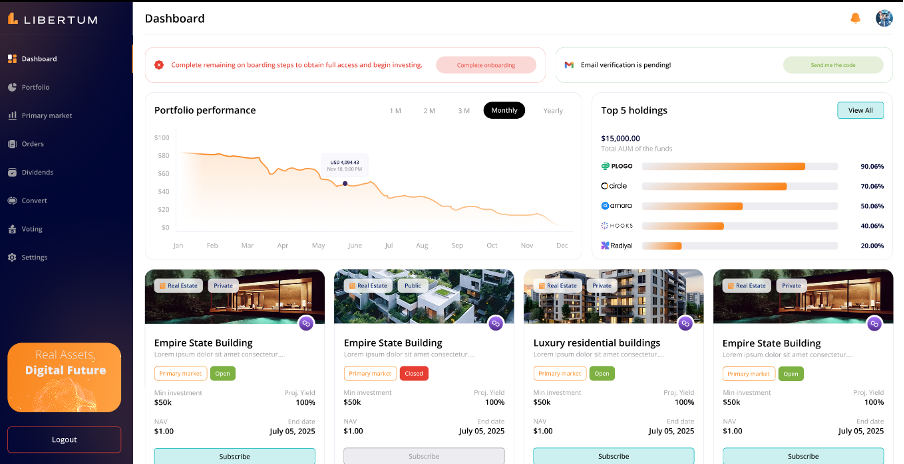Click the PLOGO holding logo
The image size is (904, 464).
click(616, 166)
